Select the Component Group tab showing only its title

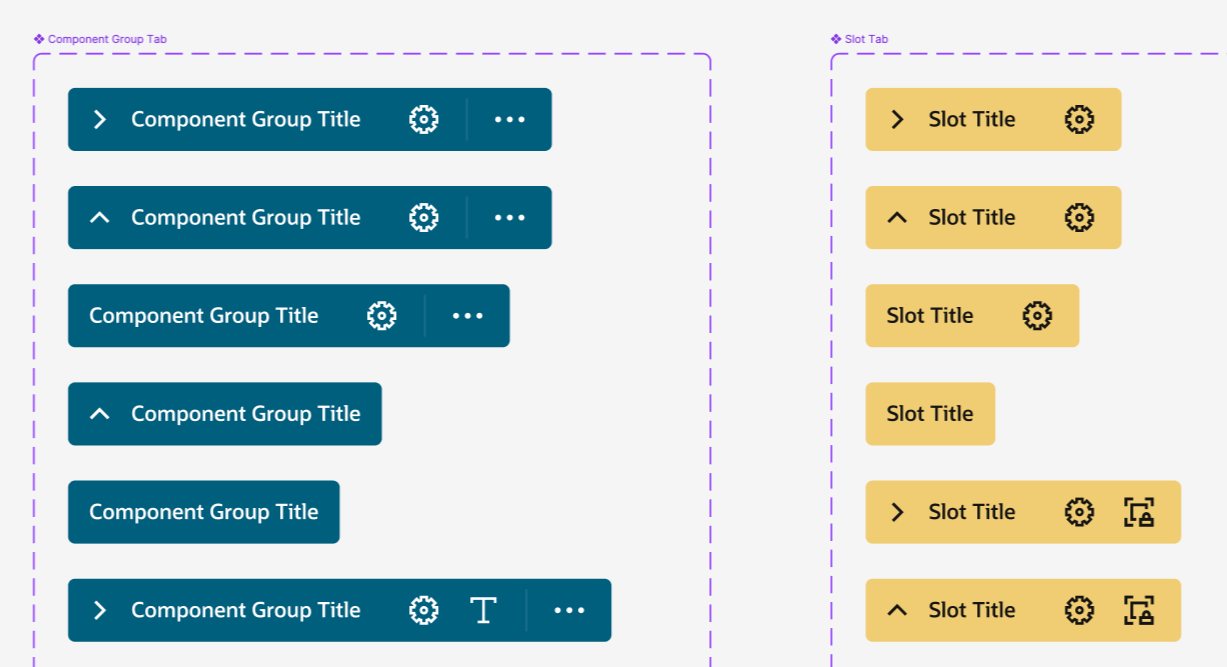pos(204,512)
